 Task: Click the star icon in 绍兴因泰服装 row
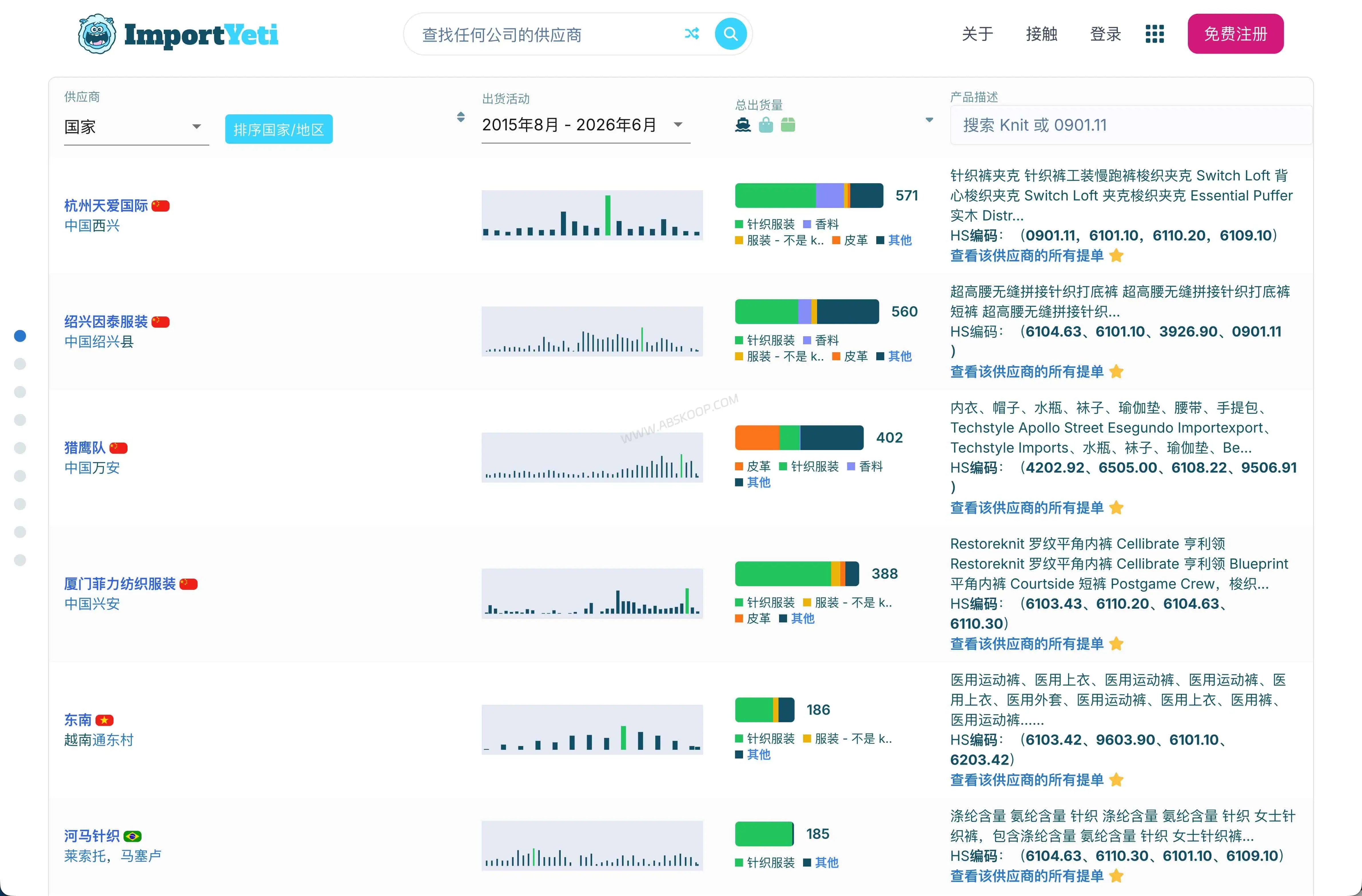coord(1116,372)
